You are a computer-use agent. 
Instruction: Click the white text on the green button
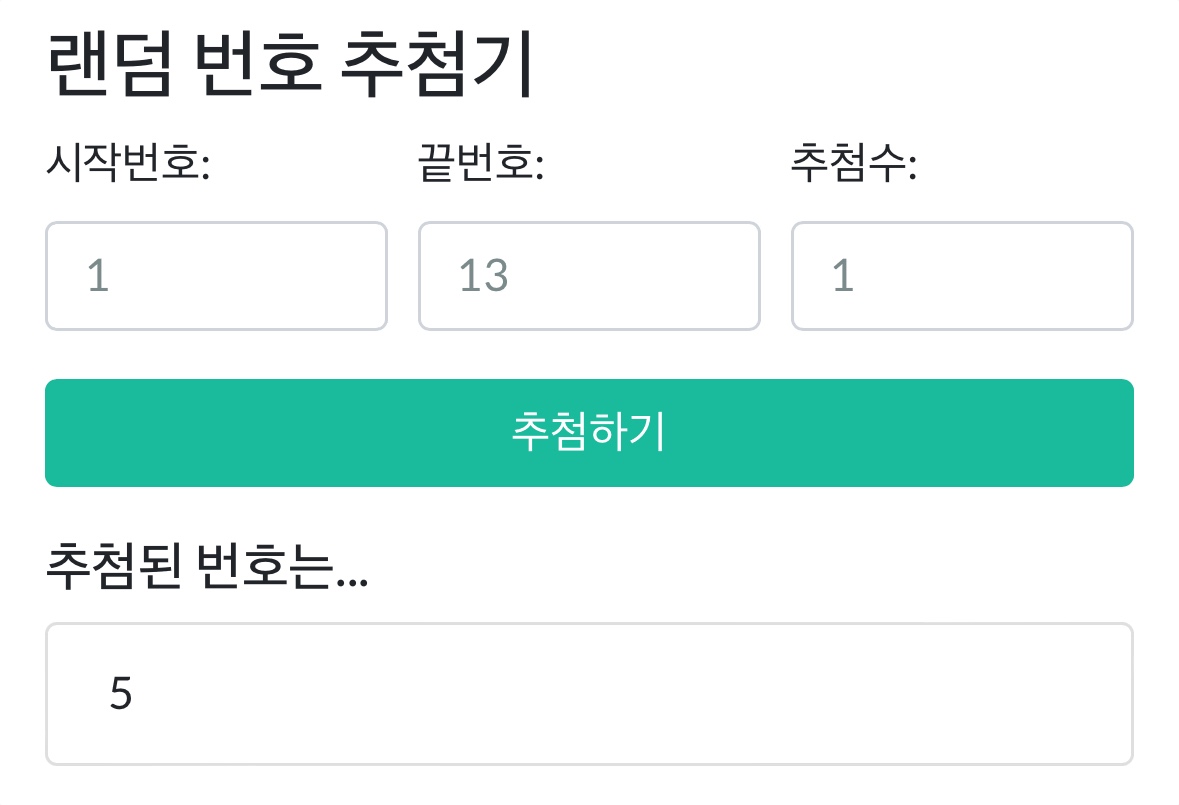[589, 433]
